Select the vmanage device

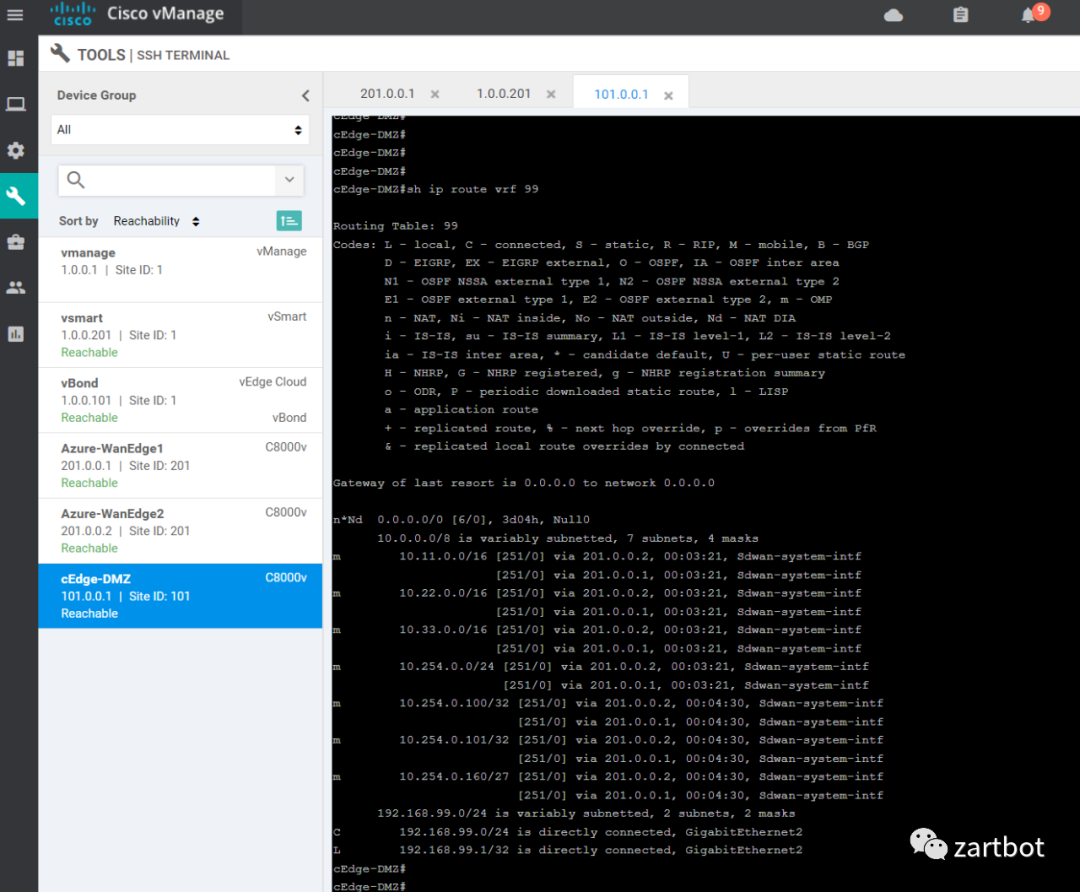coord(180,269)
